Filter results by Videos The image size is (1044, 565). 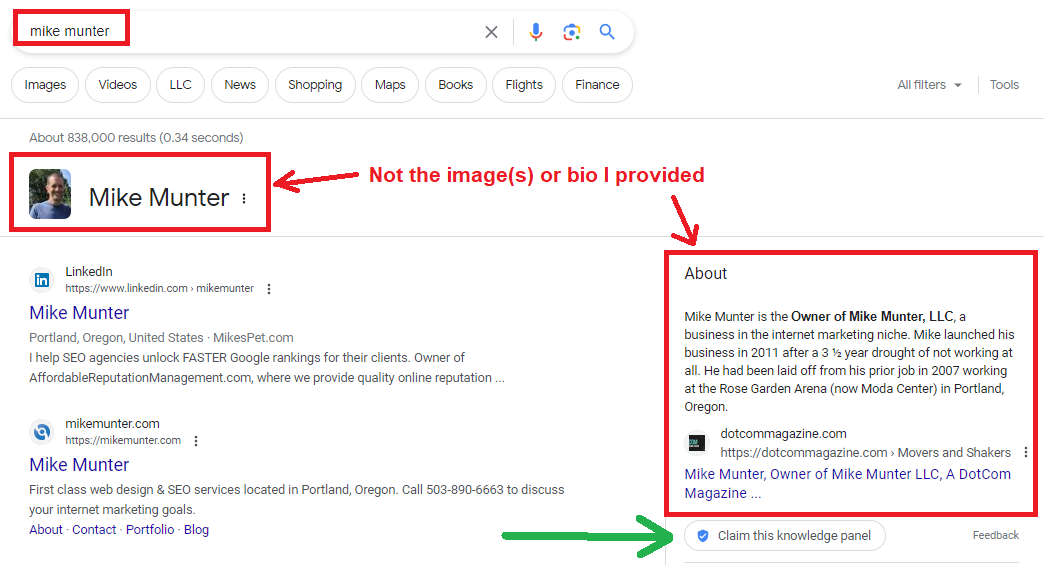(118, 85)
